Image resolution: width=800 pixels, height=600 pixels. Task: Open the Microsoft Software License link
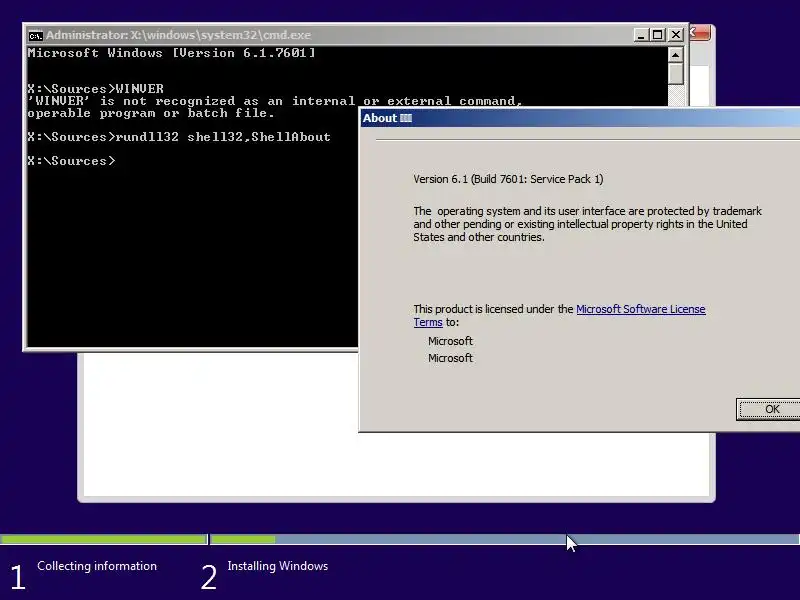click(641, 309)
